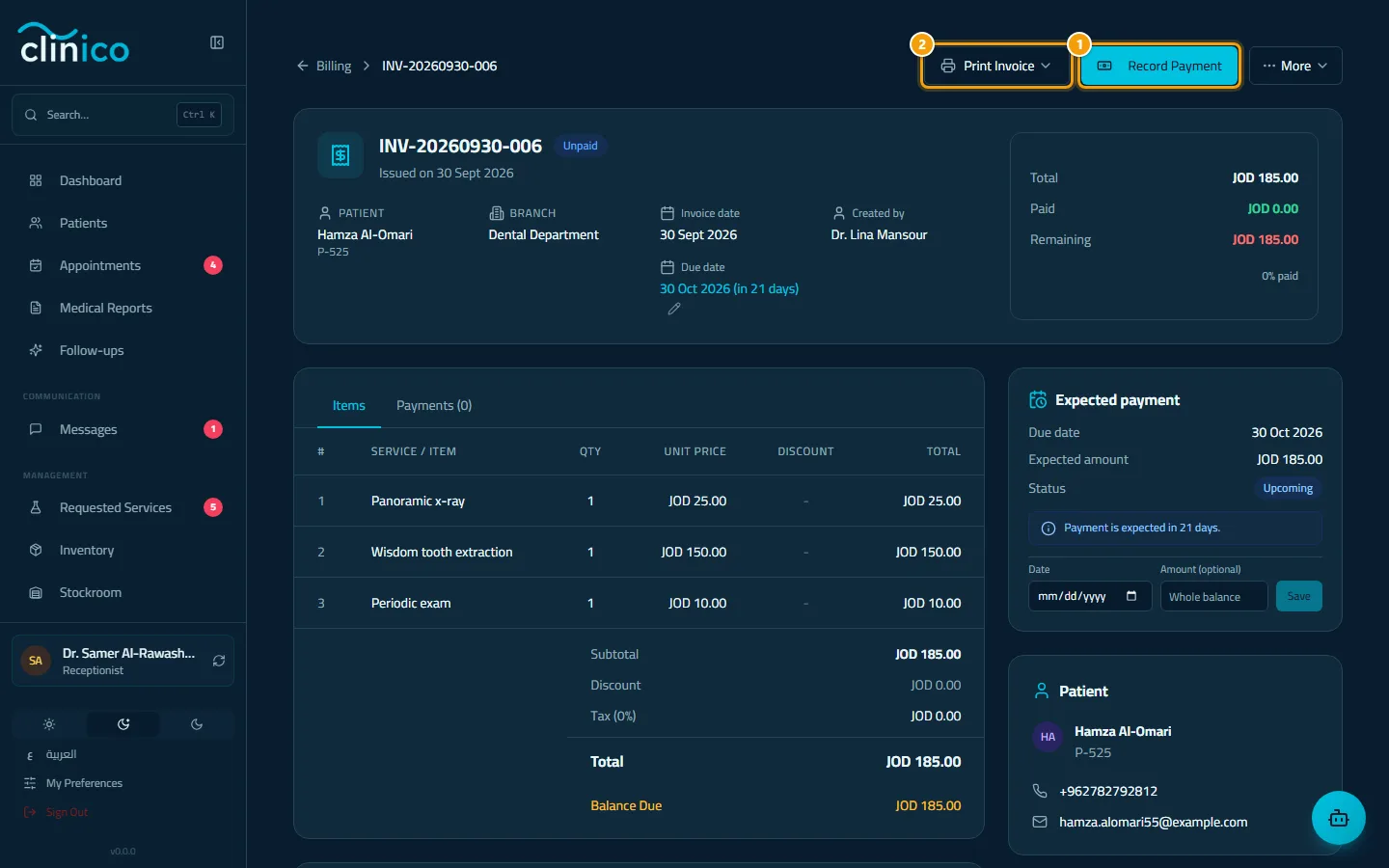Viewport: 1389px width, 868px height.
Task: Open Inventory page
Action: tap(123, 550)
